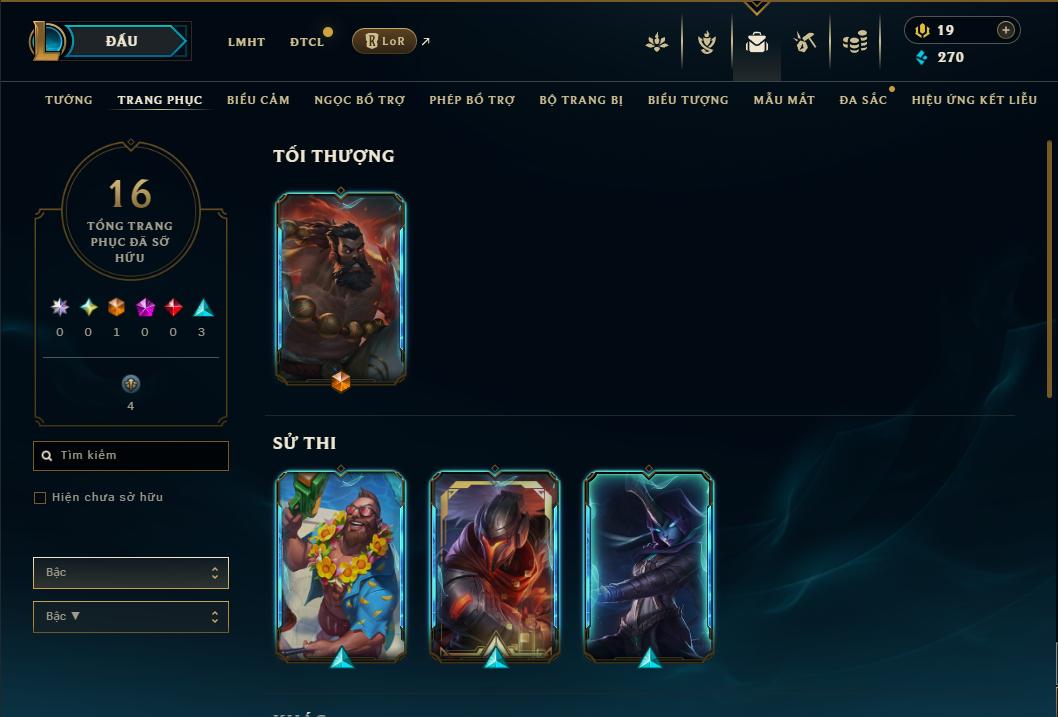The height and width of the screenshot is (717, 1058).
Task: Open the lotus icon in top bar
Action: click(657, 42)
